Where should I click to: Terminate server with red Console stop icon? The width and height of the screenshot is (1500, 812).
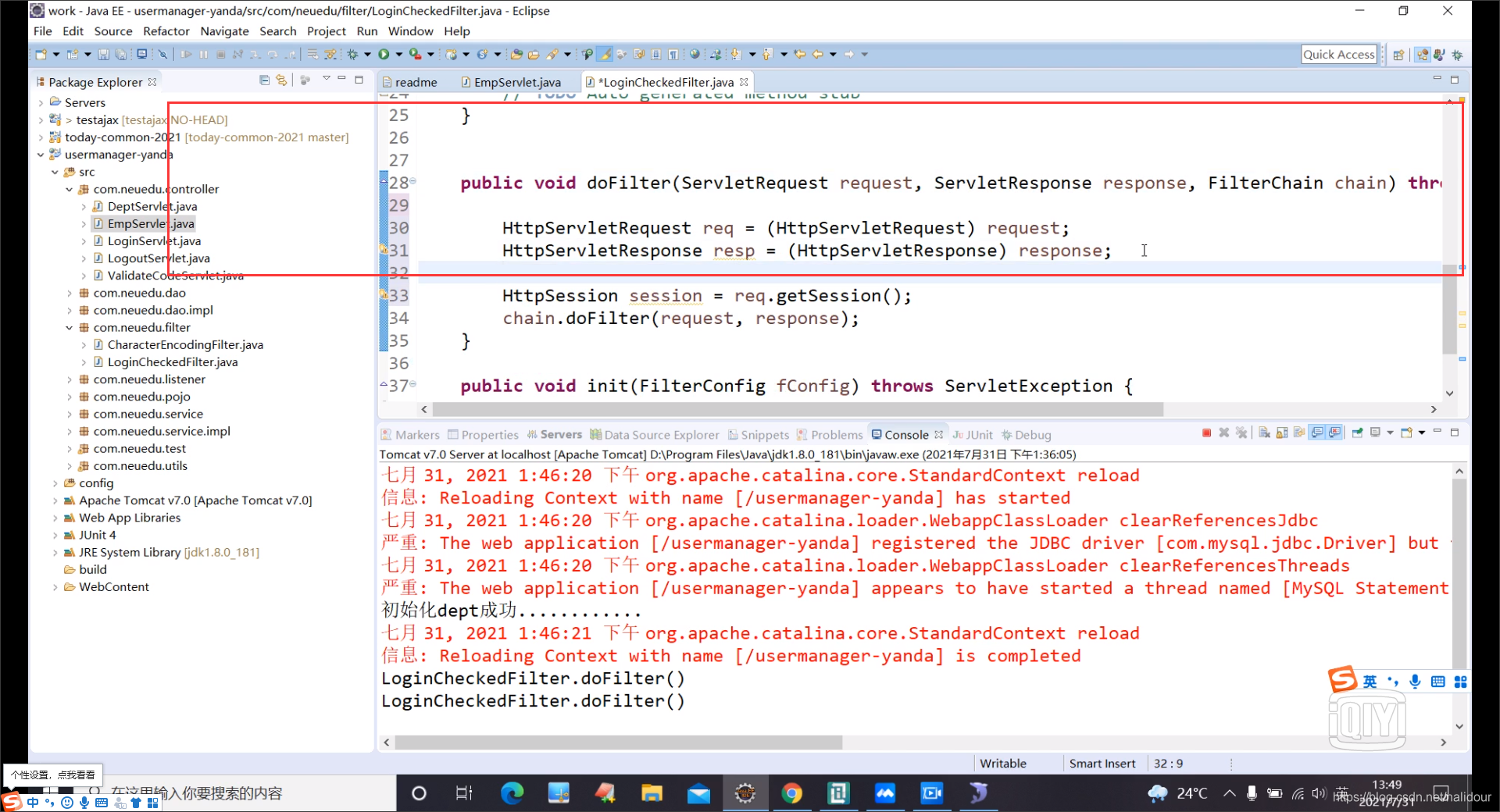click(1207, 433)
